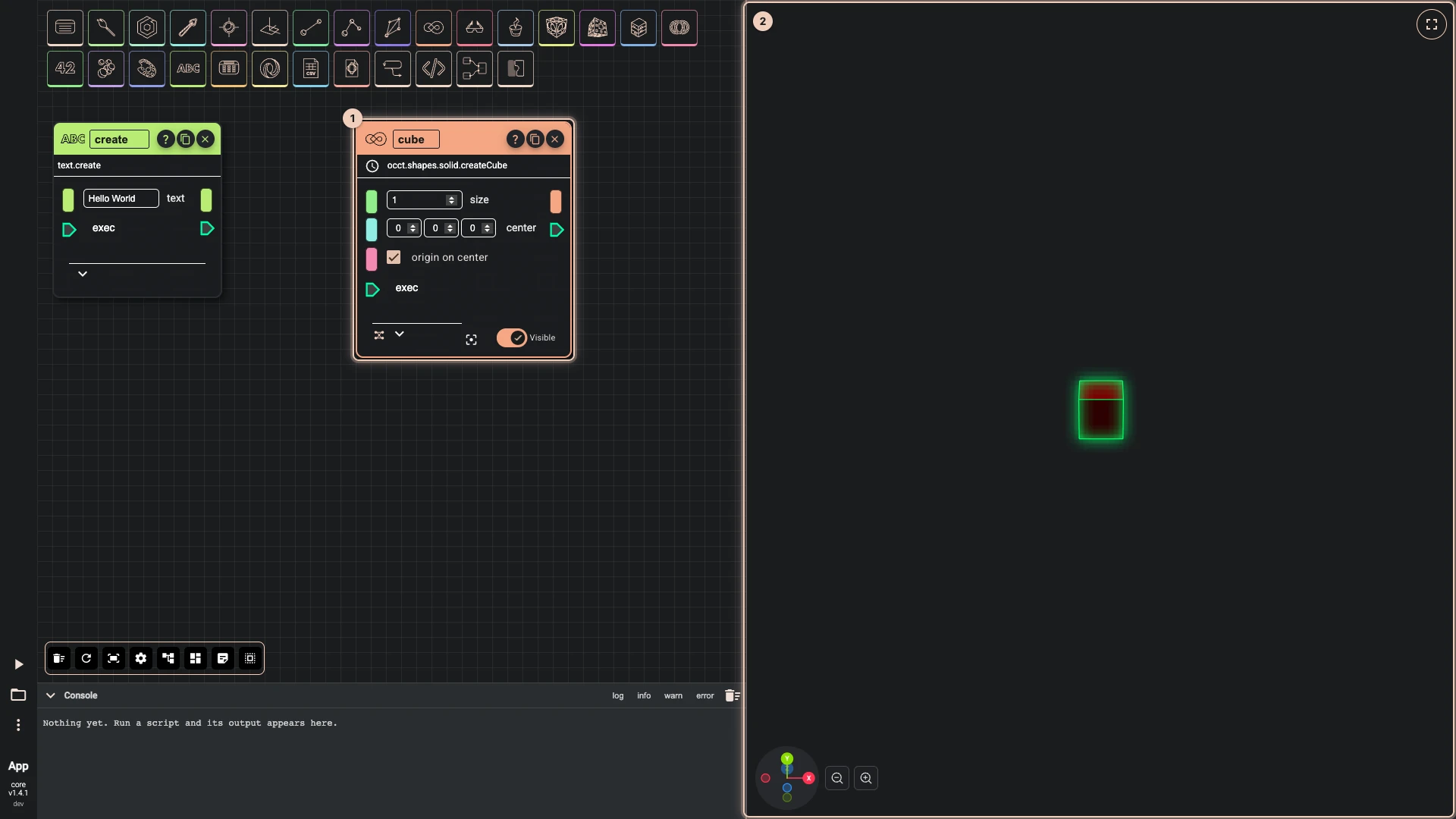
Task: Filter console by 'warn'
Action: click(x=673, y=695)
